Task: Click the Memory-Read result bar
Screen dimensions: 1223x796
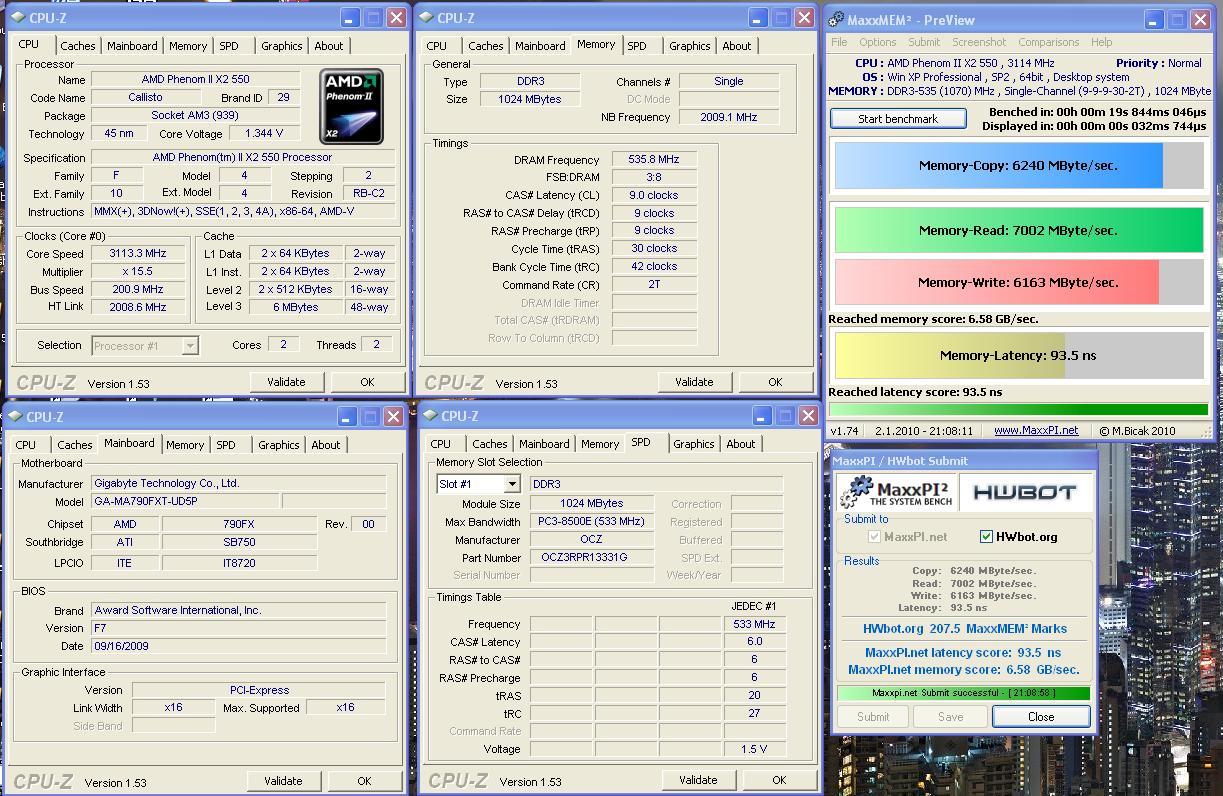Action: coord(1019,230)
